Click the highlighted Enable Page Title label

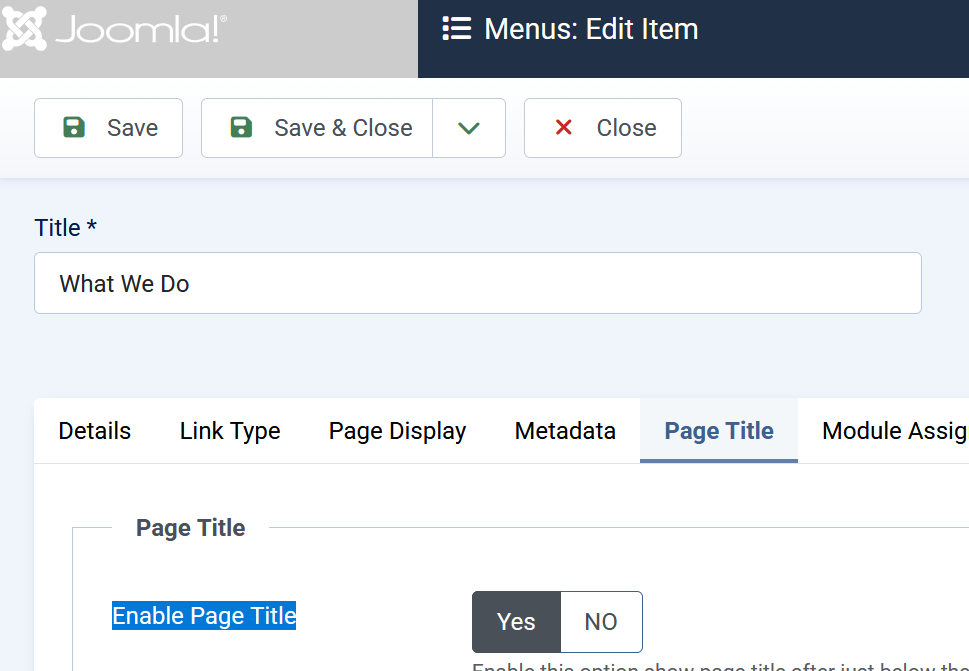[204, 616]
